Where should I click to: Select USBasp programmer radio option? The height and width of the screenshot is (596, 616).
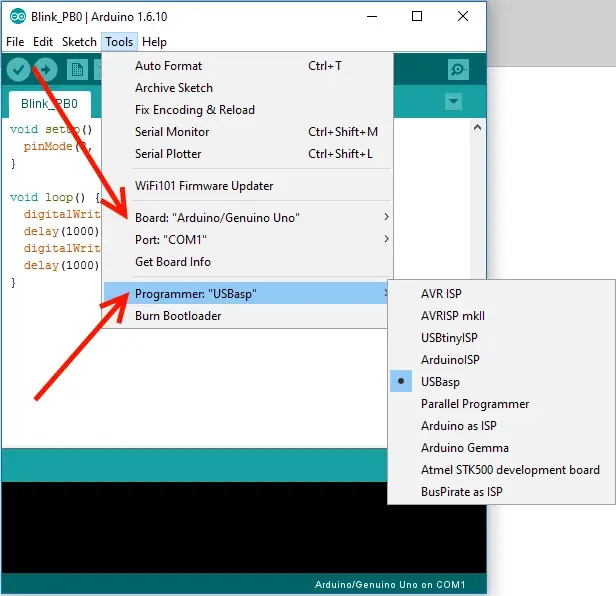pyautogui.click(x=441, y=382)
